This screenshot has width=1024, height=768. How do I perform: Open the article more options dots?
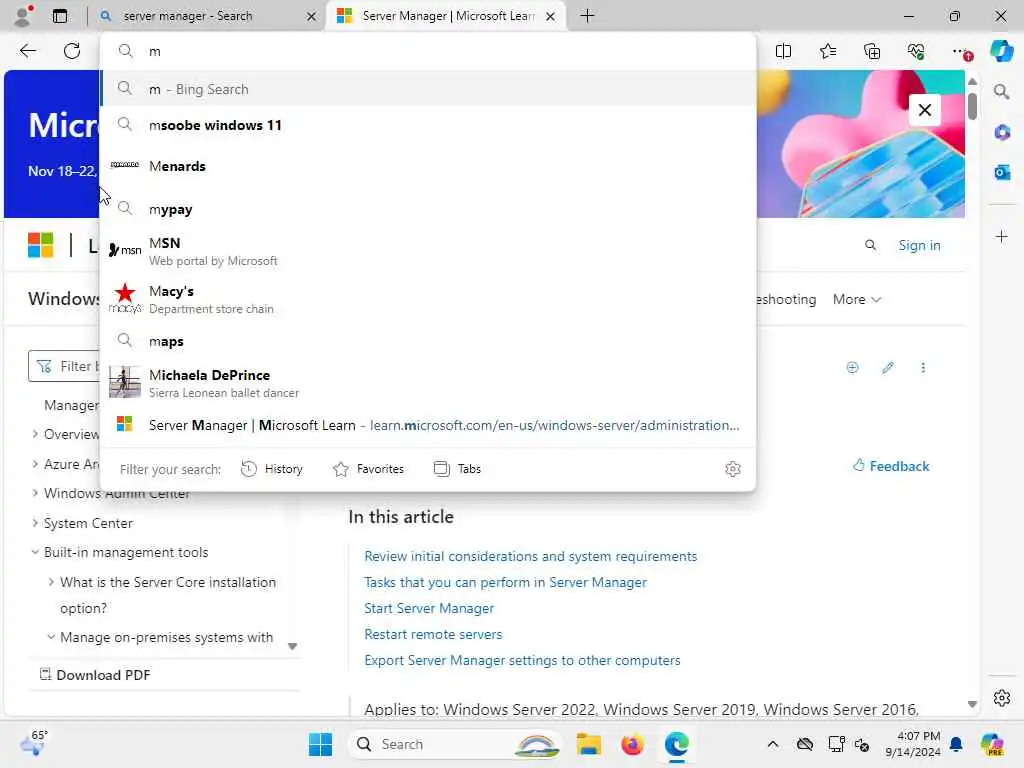click(x=923, y=368)
